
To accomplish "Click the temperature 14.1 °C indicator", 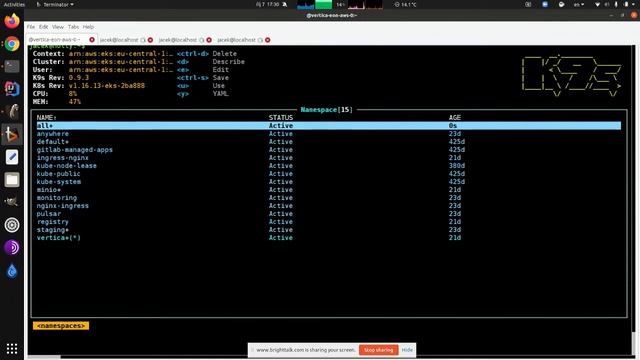I will 405,4.
